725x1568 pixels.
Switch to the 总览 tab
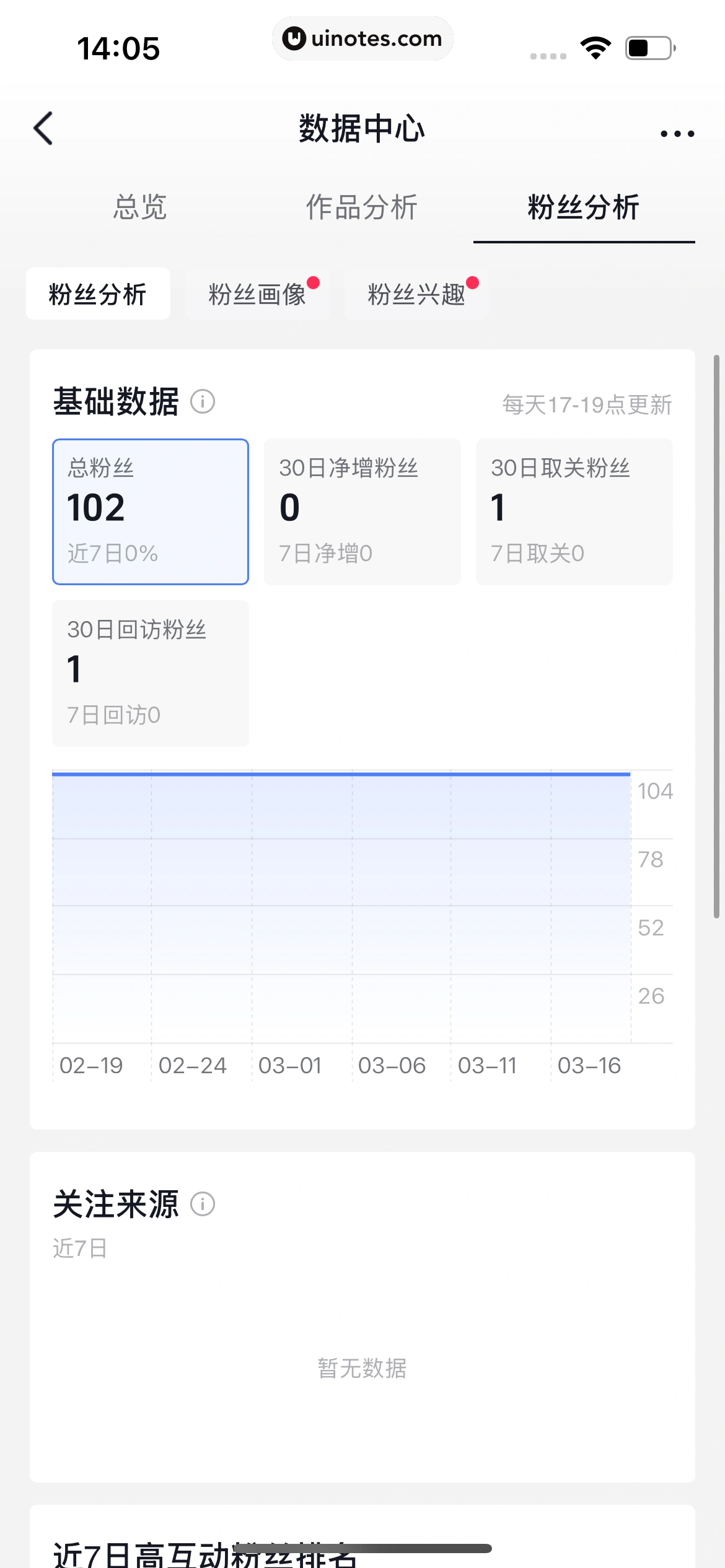click(140, 207)
